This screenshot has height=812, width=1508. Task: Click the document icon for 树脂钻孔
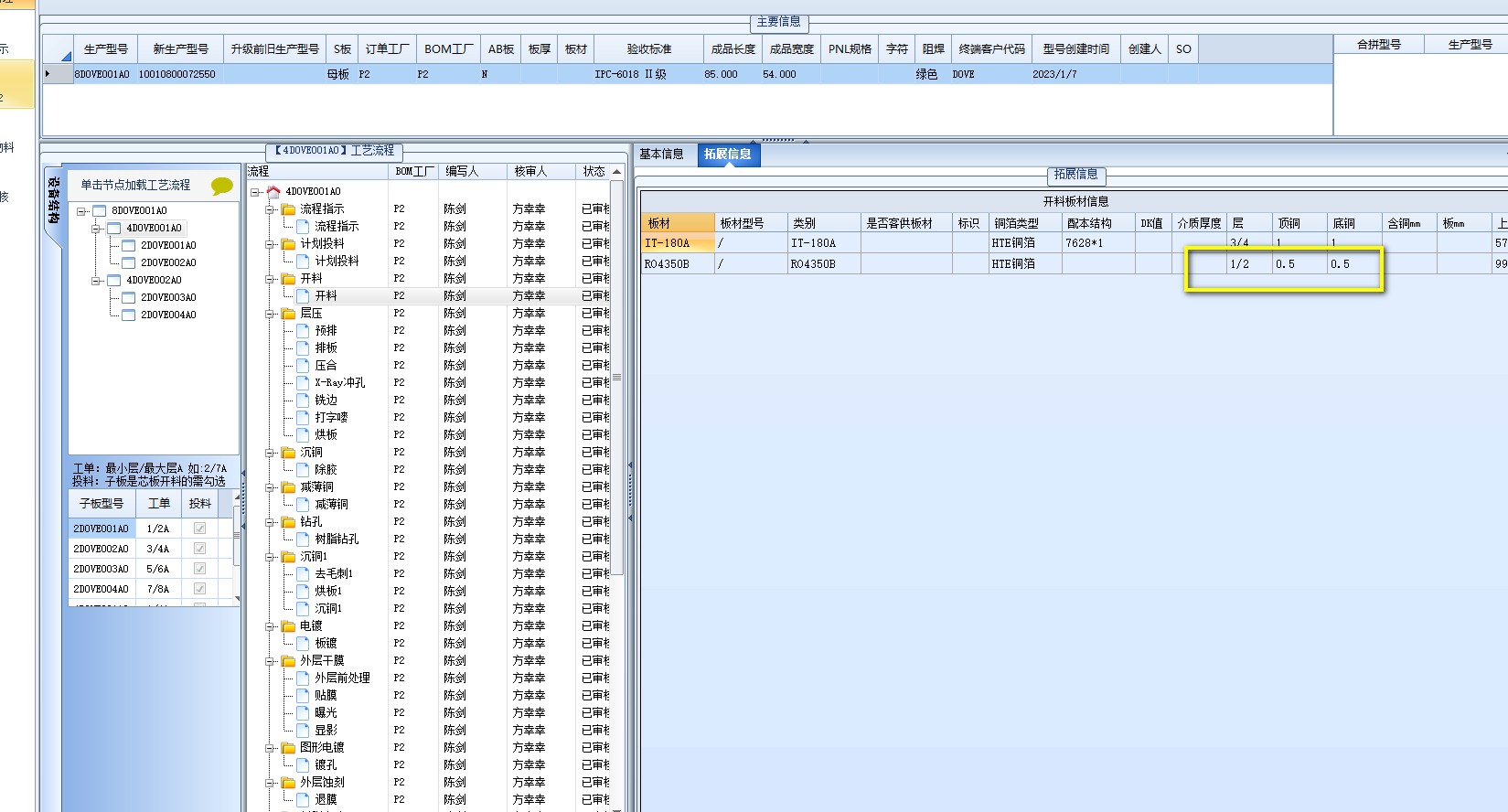[303, 539]
